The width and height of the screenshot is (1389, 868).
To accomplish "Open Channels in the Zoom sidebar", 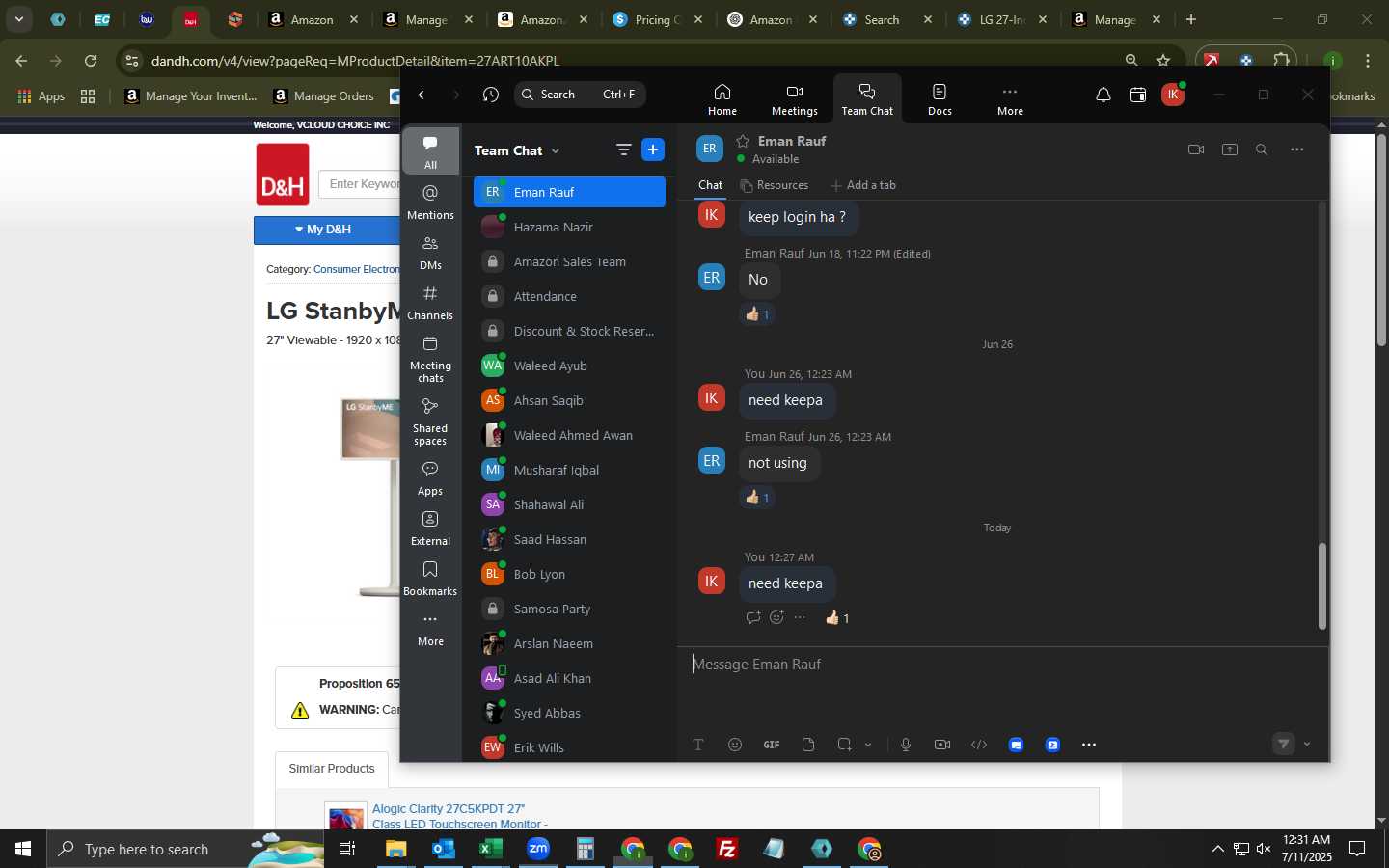I will click(x=430, y=303).
